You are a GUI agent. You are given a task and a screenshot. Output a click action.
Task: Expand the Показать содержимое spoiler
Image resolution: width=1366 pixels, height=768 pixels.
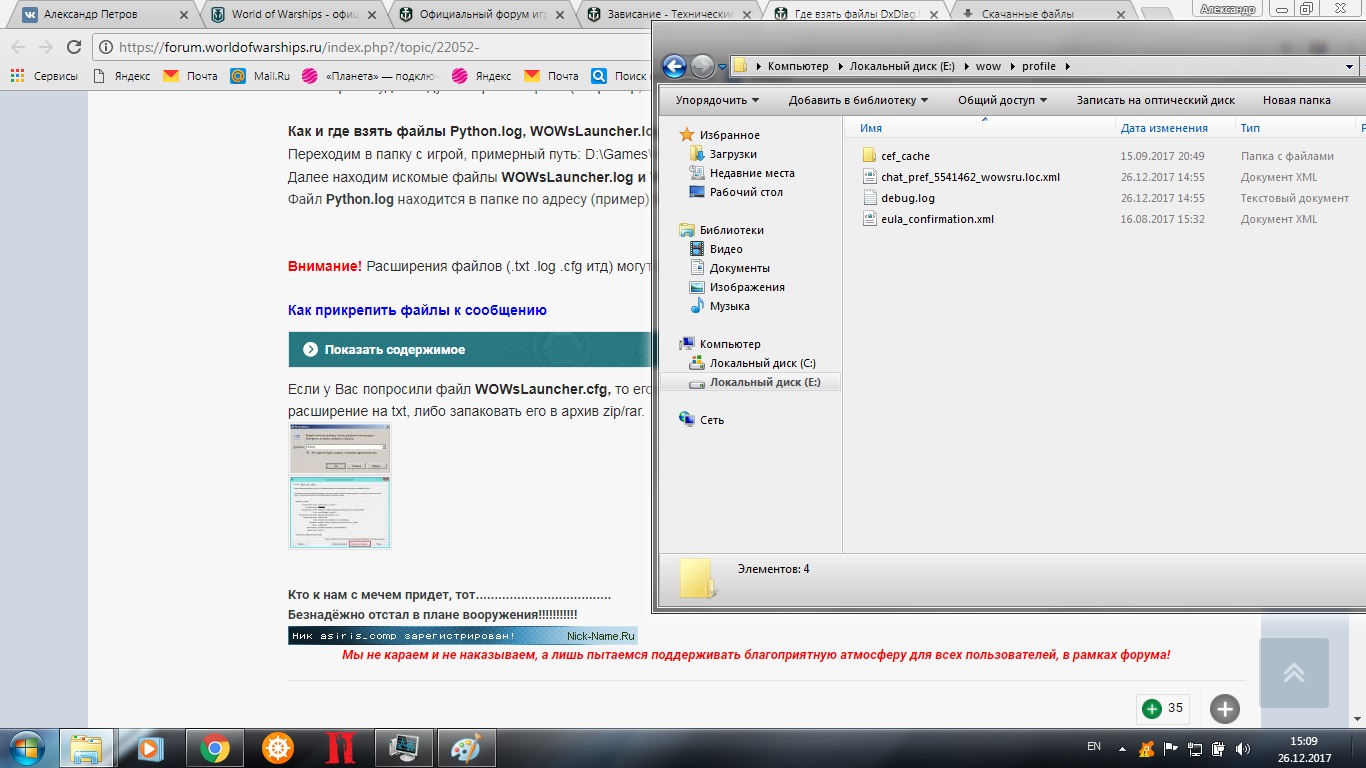(470, 349)
